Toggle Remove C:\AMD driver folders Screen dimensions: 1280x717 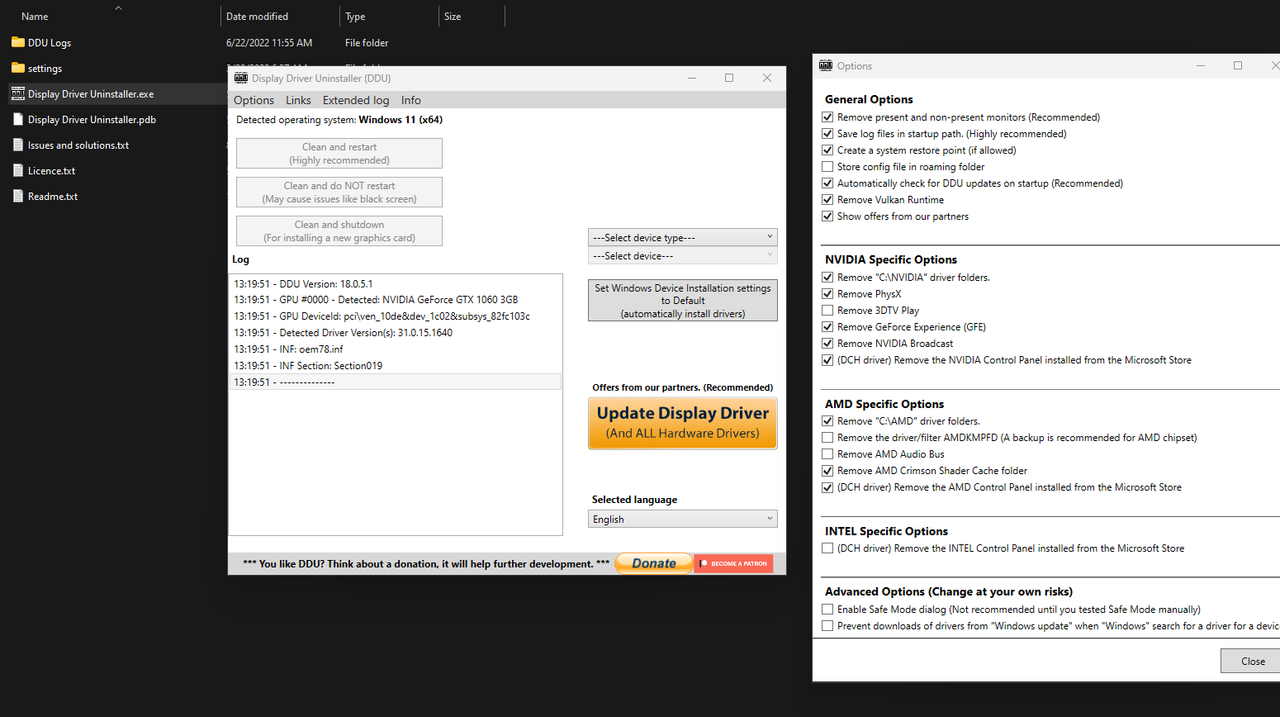pyautogui.click(x=827, y=421)
